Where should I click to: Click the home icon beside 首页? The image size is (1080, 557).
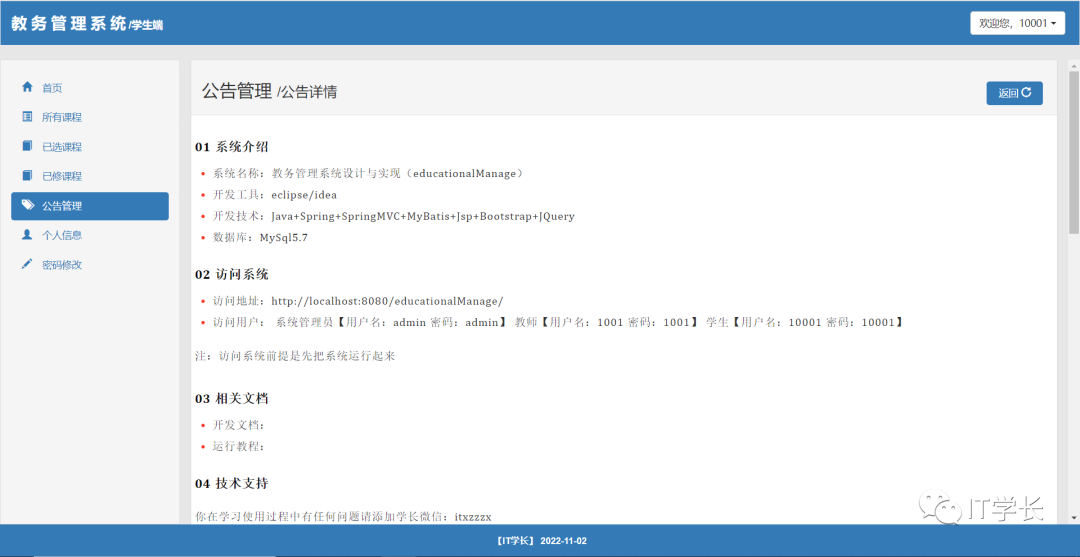click(28, 87)
